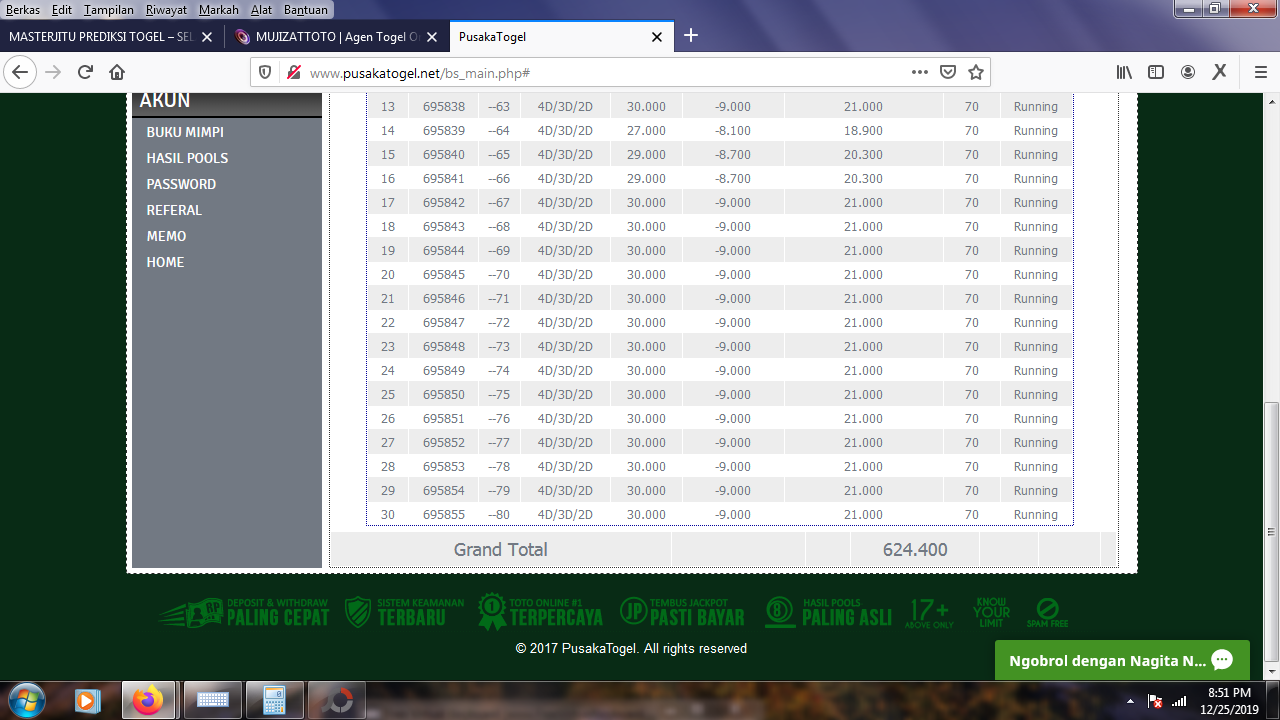Viewport: 1280px width, 720px height.
Task: Toggle the sidebar view icon
Action: (x=1156, y=72)
